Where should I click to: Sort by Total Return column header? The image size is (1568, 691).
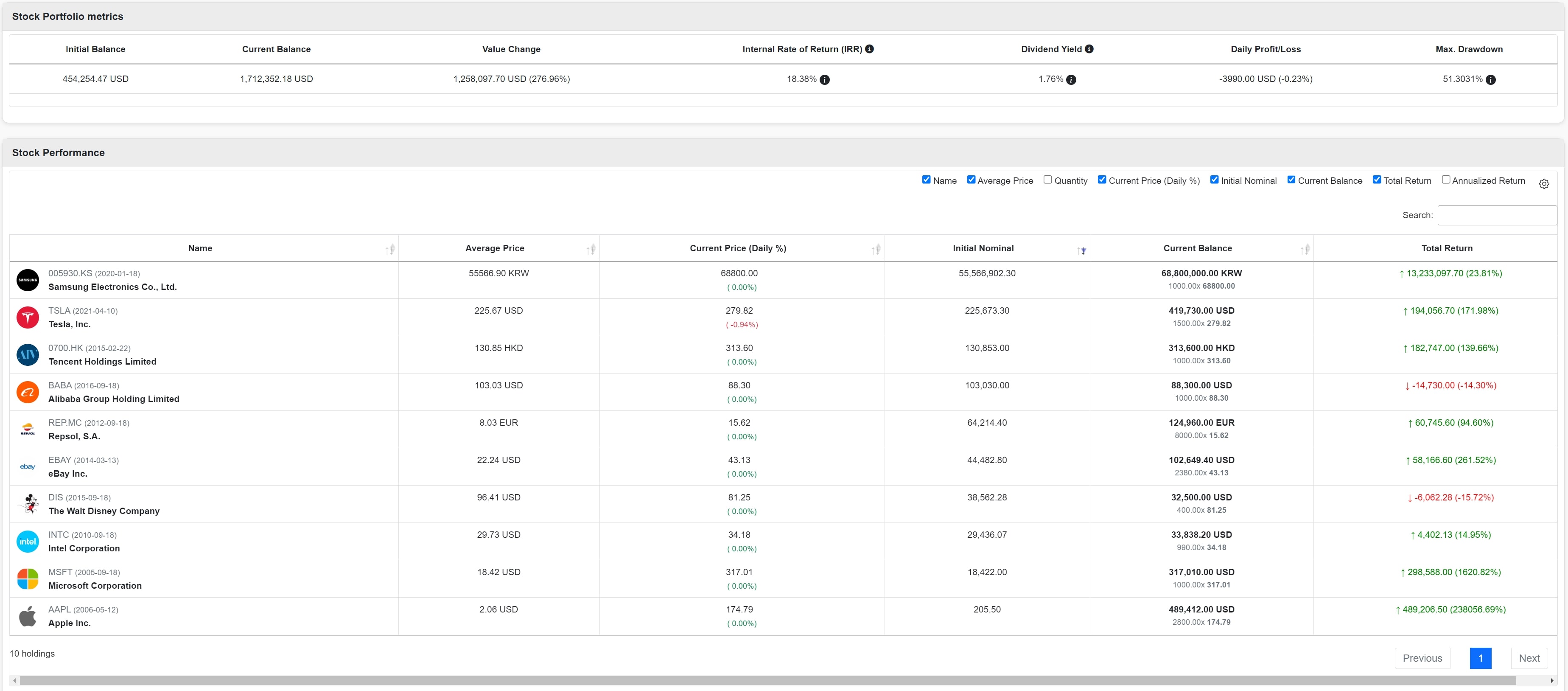[x=1435, y=248]
